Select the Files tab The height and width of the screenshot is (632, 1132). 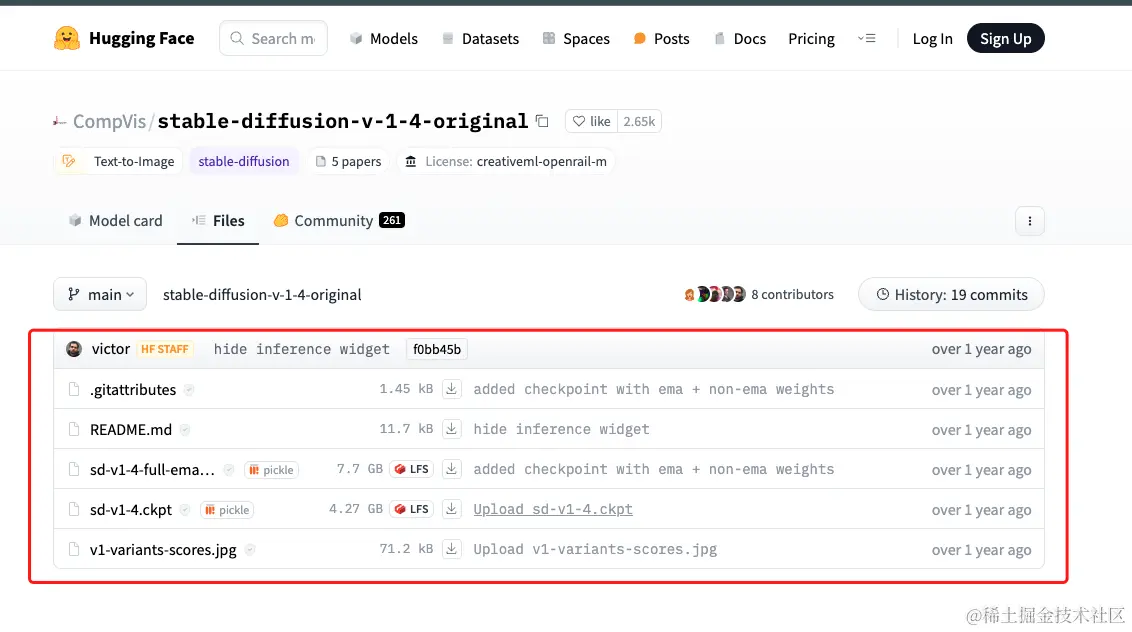click(218, 220)
